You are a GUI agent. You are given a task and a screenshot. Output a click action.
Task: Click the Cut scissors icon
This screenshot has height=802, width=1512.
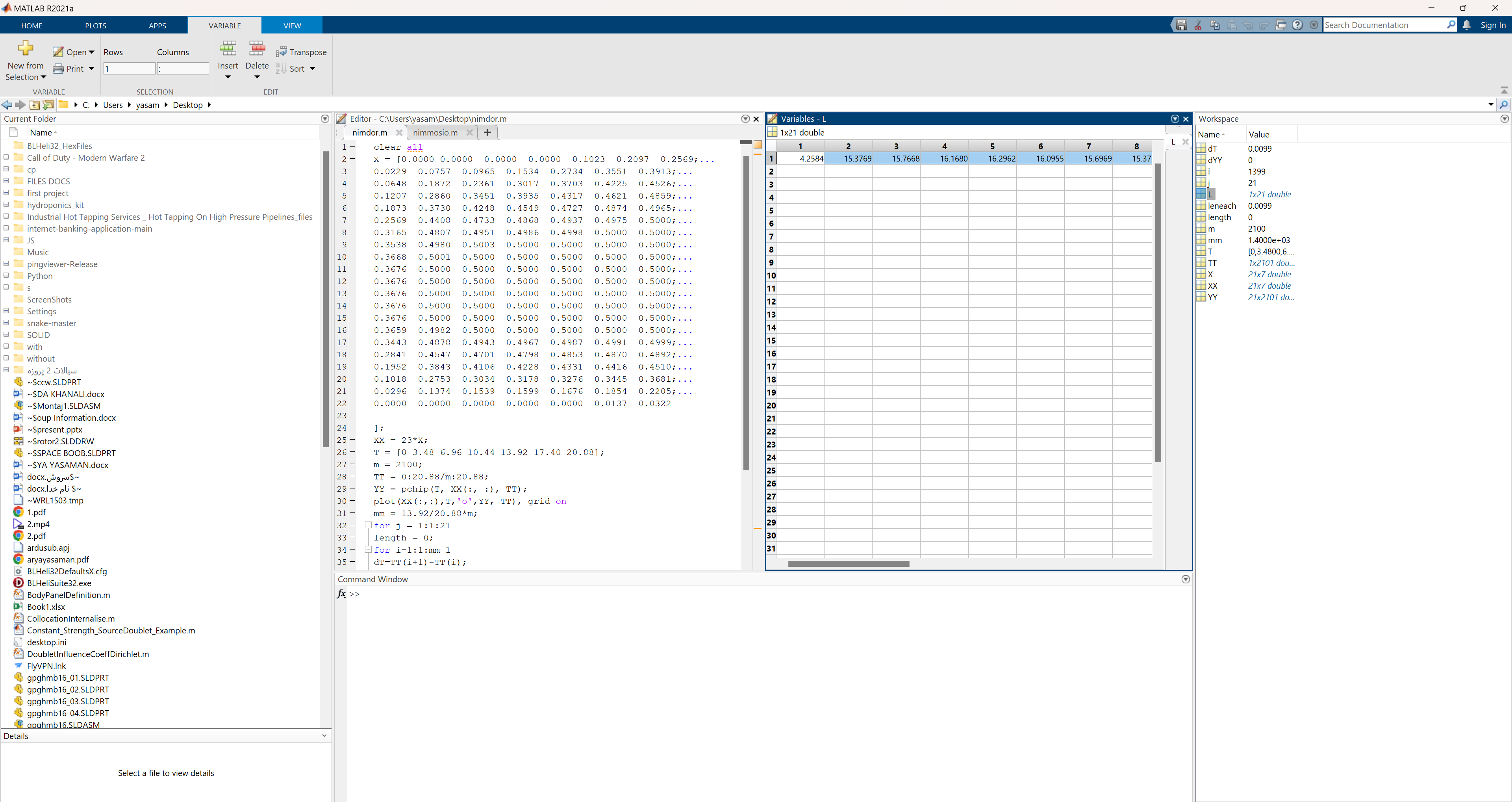(x=1198, y=25)
